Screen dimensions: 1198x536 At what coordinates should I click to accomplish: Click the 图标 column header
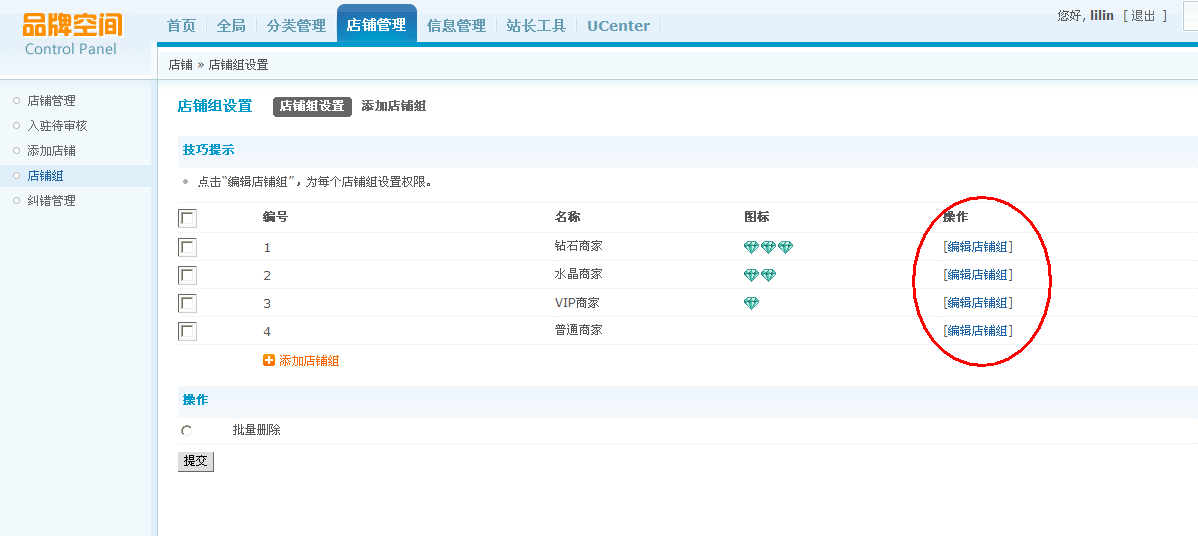pos(756,217)
